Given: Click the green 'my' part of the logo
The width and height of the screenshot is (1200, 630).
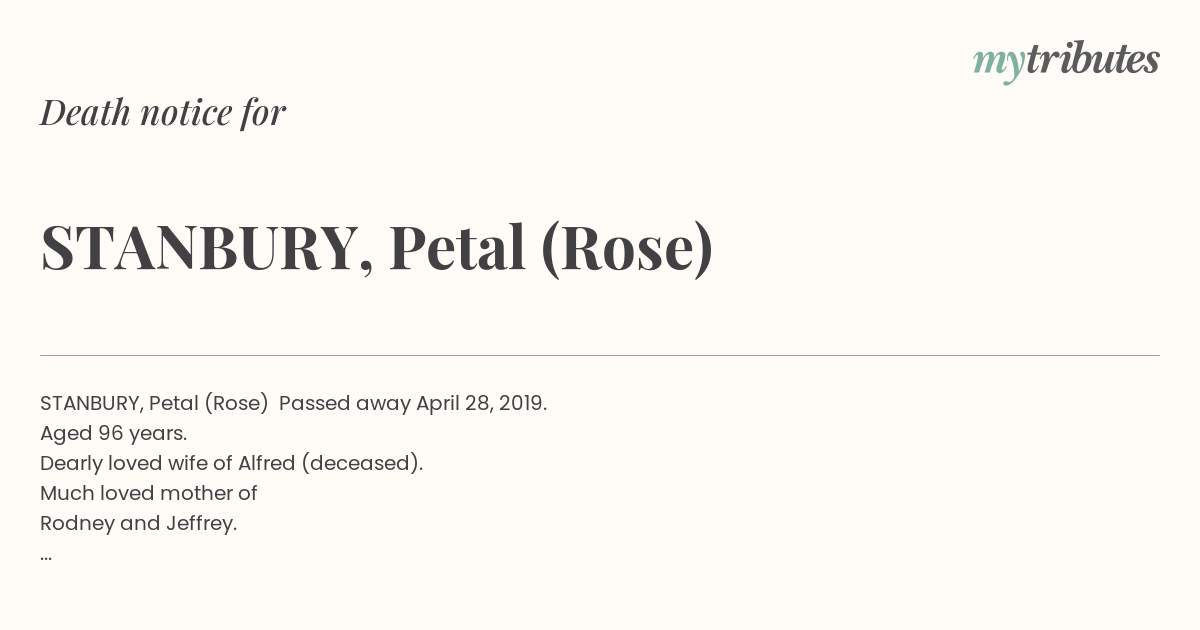Looking at the screenshot, I should pos(999,63).
